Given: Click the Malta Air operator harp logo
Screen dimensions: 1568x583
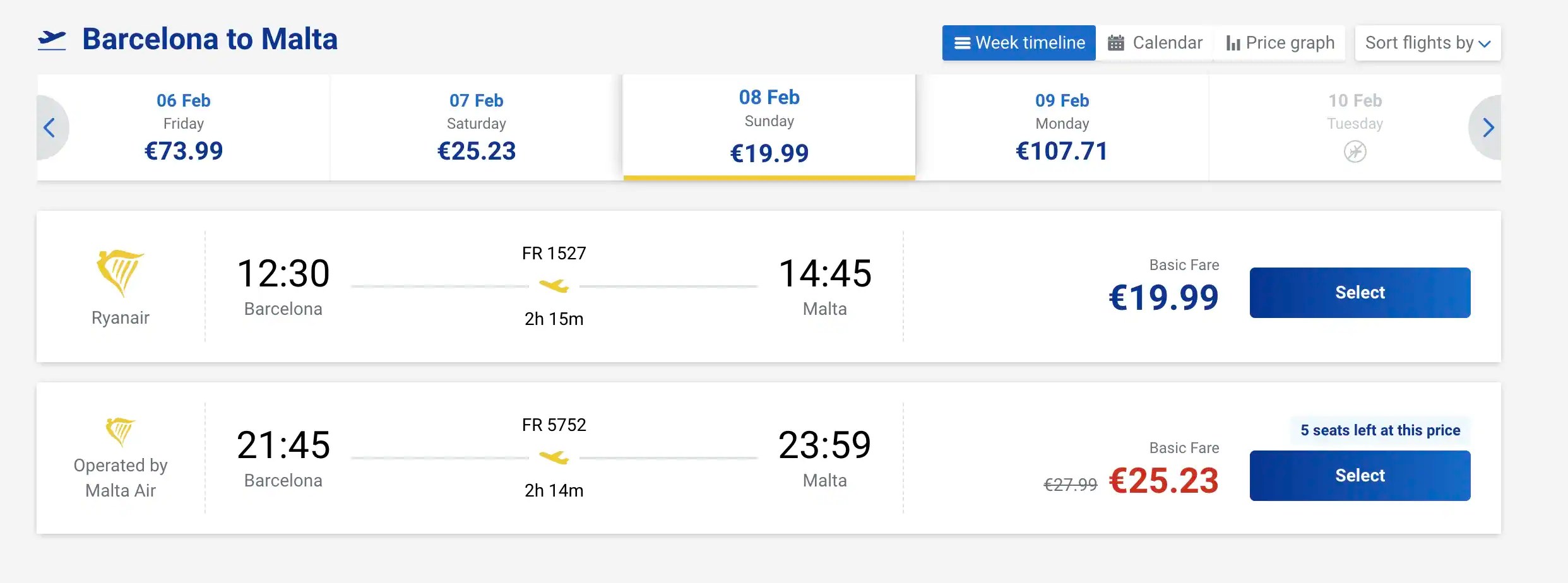Looking at the screenshot, I should coord(120,432).
